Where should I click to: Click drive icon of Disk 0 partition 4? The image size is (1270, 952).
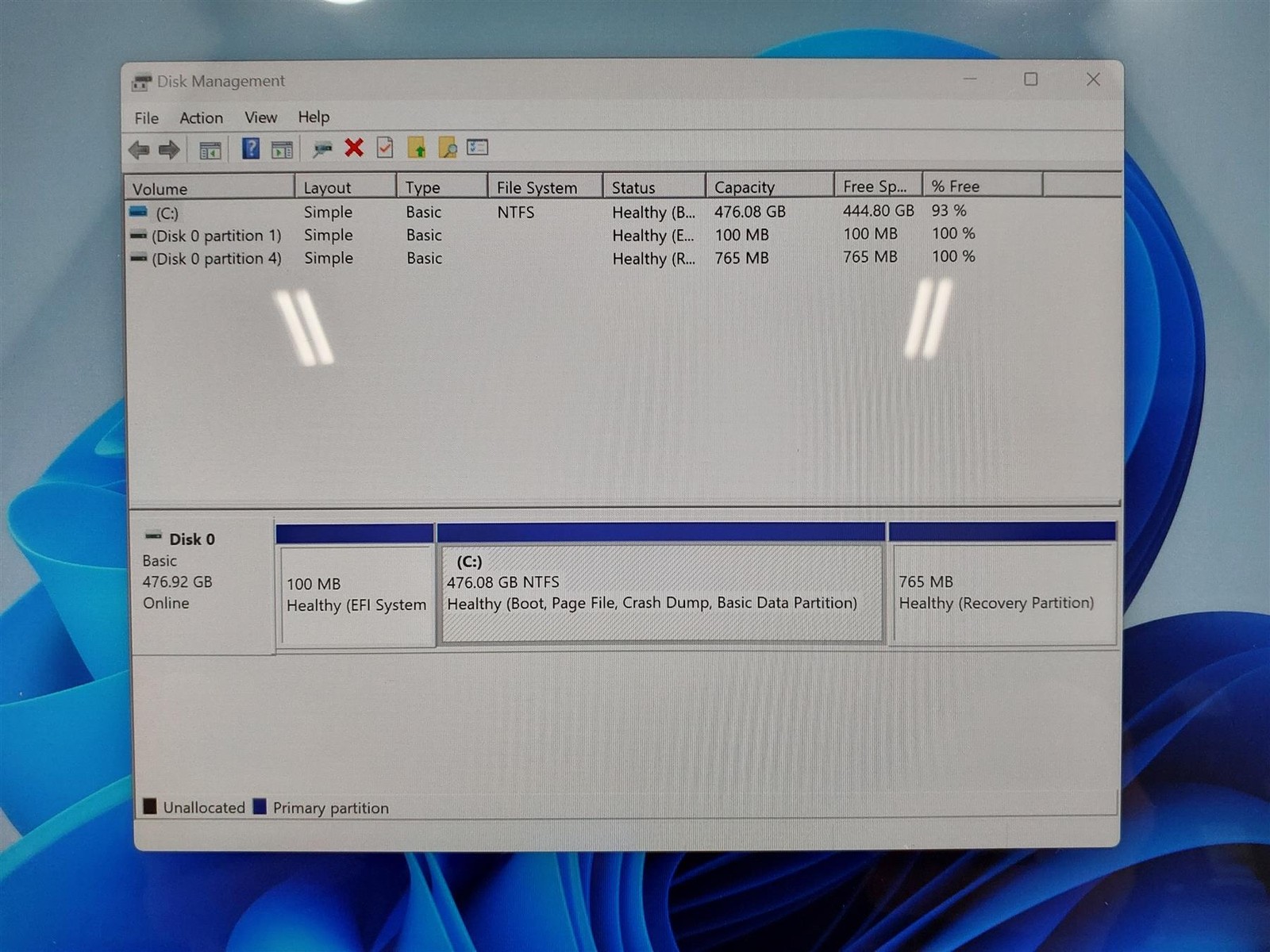[139, 259]
